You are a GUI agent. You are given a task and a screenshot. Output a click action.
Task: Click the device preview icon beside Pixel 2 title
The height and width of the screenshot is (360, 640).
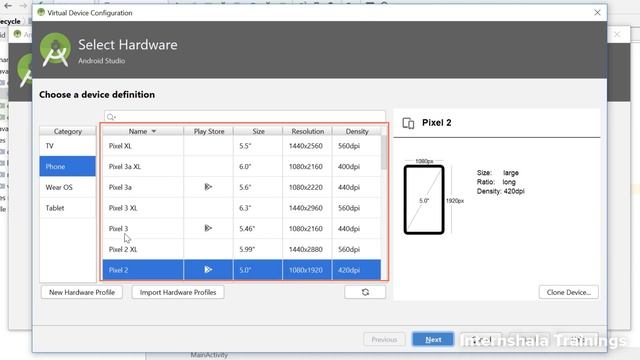pos(408,123)
